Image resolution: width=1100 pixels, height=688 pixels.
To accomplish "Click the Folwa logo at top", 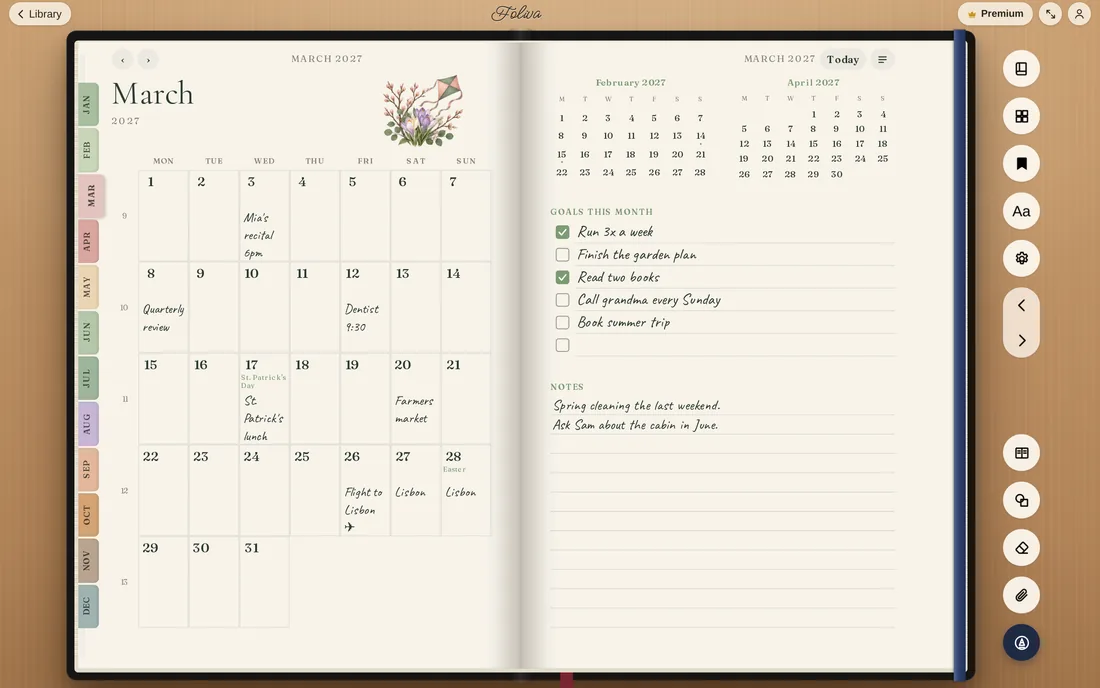I will click(x=516, y=13).
